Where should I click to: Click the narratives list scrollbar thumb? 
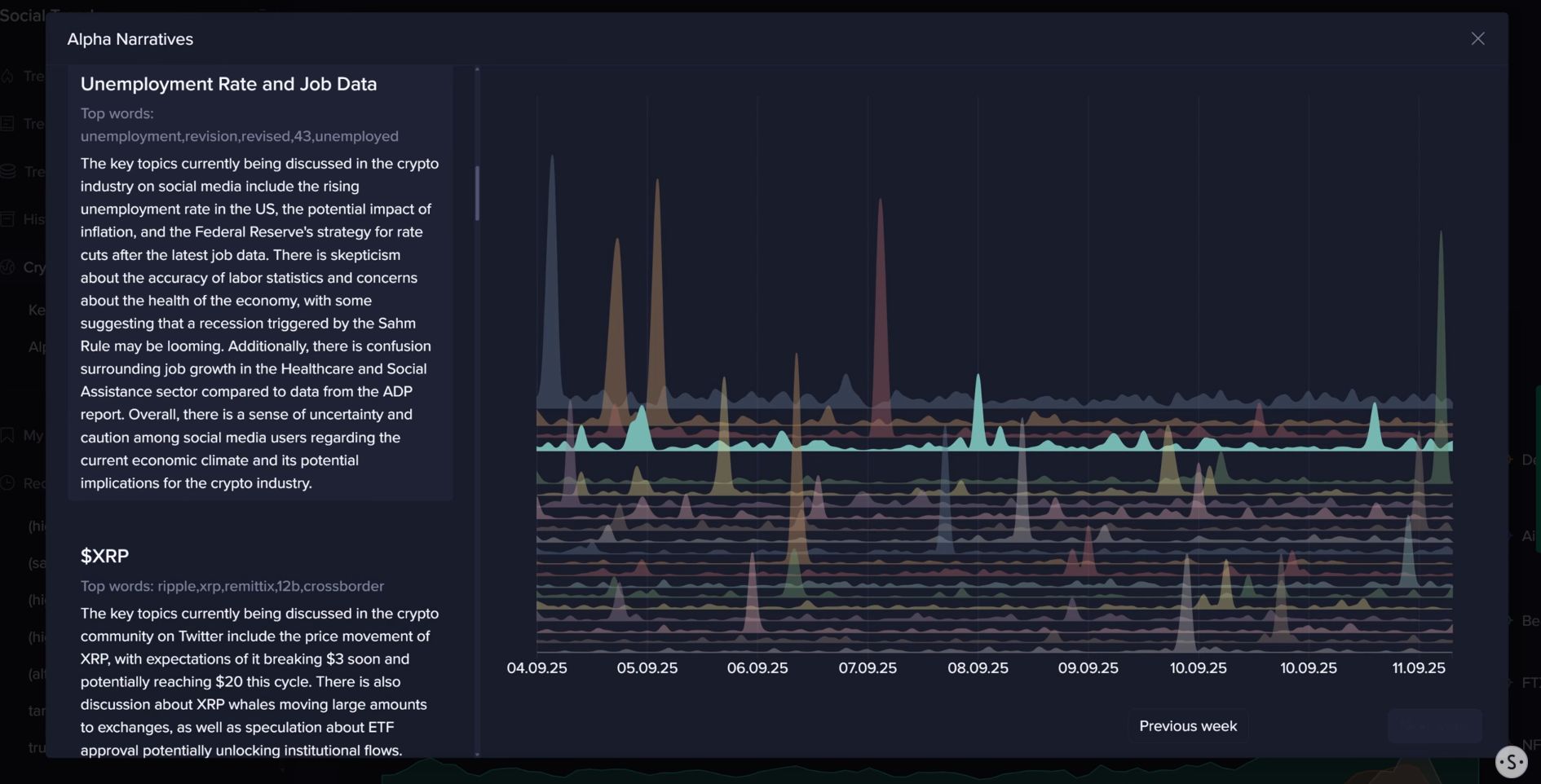click(477, 193)
